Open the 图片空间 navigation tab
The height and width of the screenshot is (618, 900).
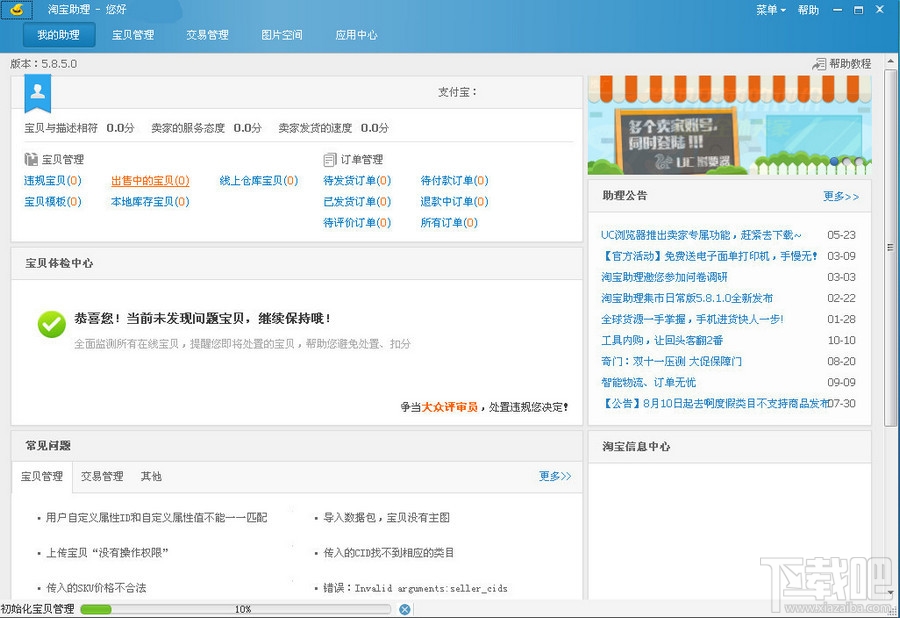(x=282, y=35)
